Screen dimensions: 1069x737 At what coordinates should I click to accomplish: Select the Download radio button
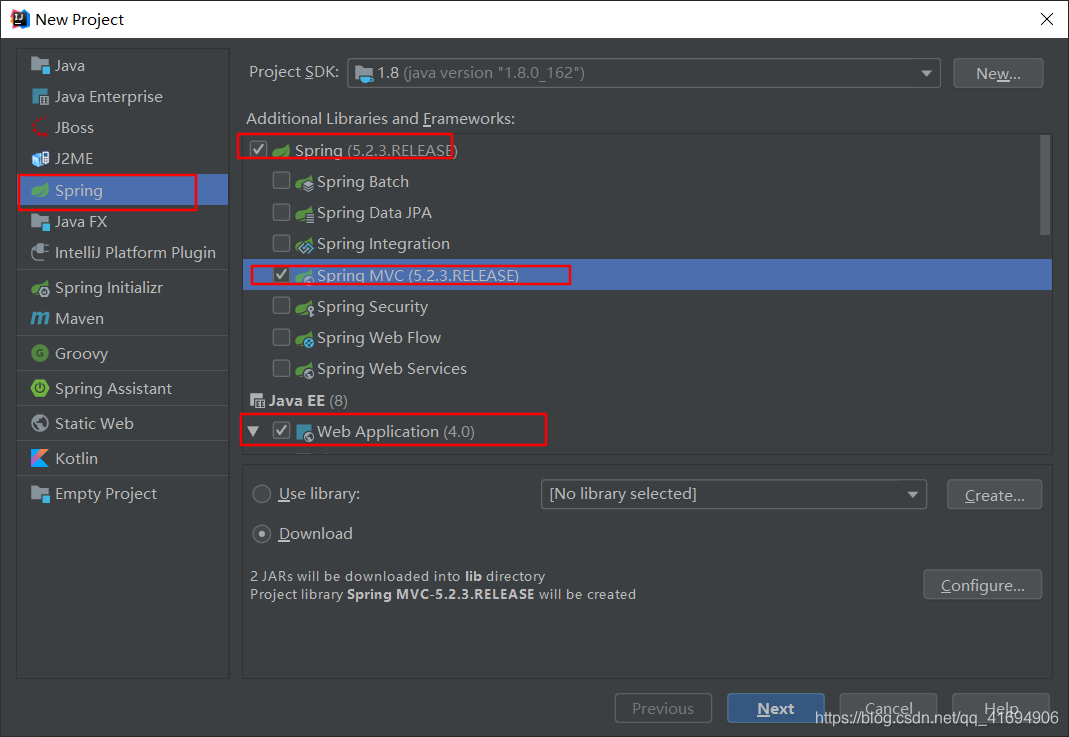click(x=262, y=534)
